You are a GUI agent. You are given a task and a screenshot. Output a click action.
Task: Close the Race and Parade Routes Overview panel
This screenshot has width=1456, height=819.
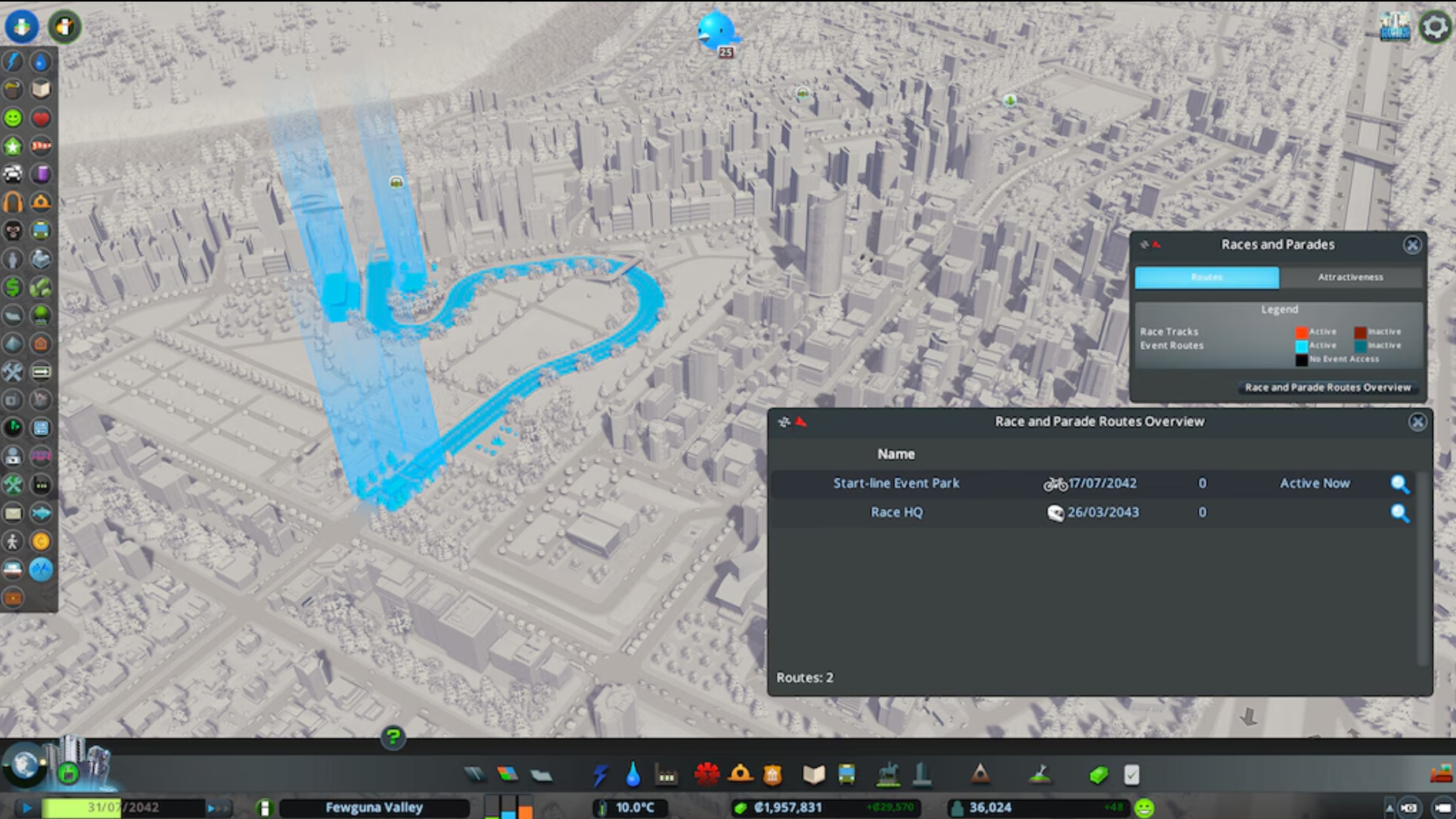pos(1417,421)
